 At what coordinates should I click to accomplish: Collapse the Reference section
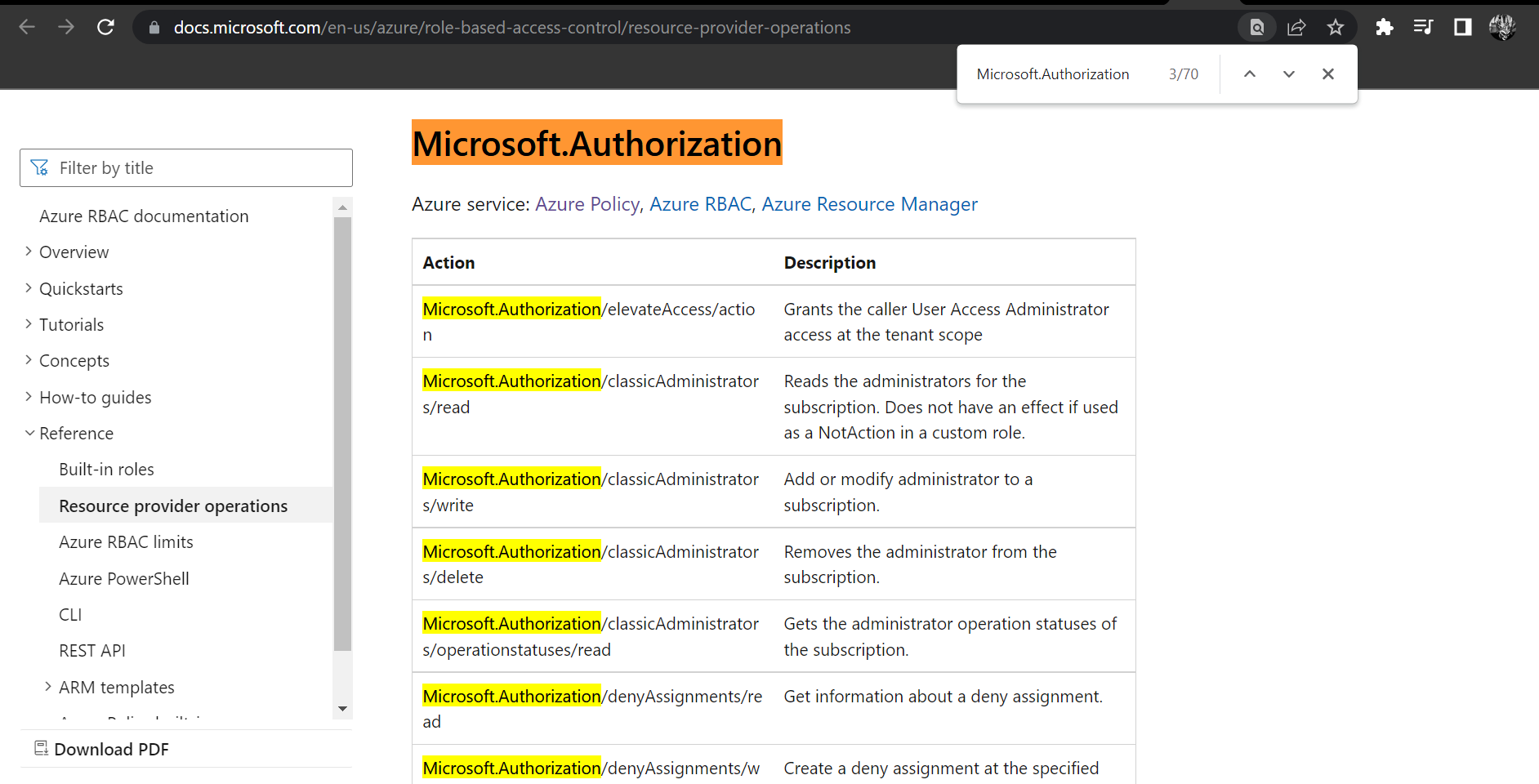69,433
